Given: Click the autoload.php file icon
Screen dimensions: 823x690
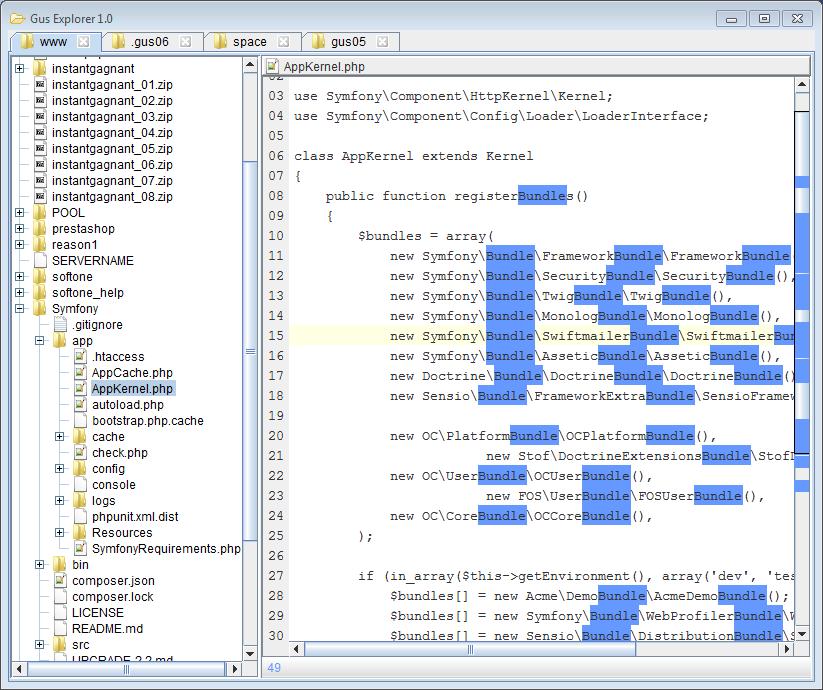Looking at the screenshot, I should (80, 405).
